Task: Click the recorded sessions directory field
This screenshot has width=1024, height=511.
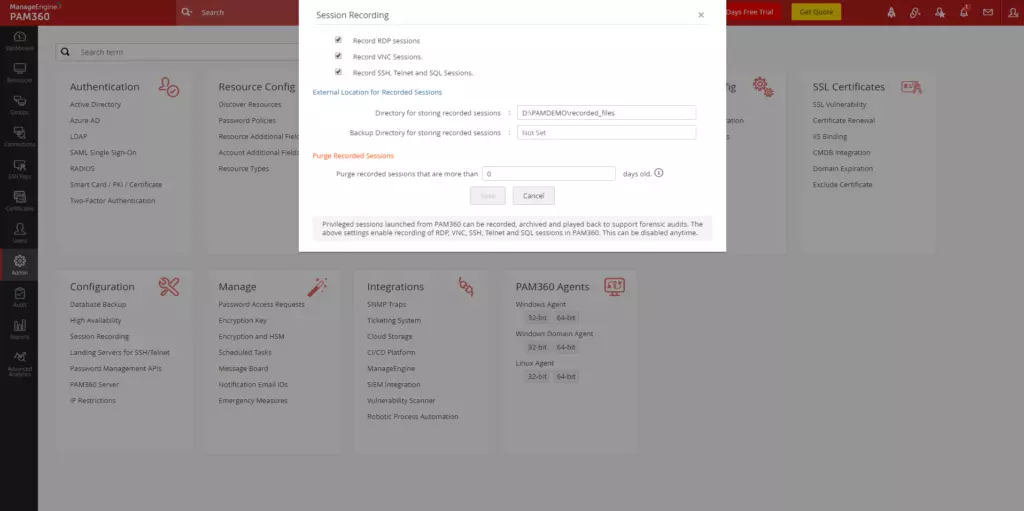Action: (x=606, y=112)
